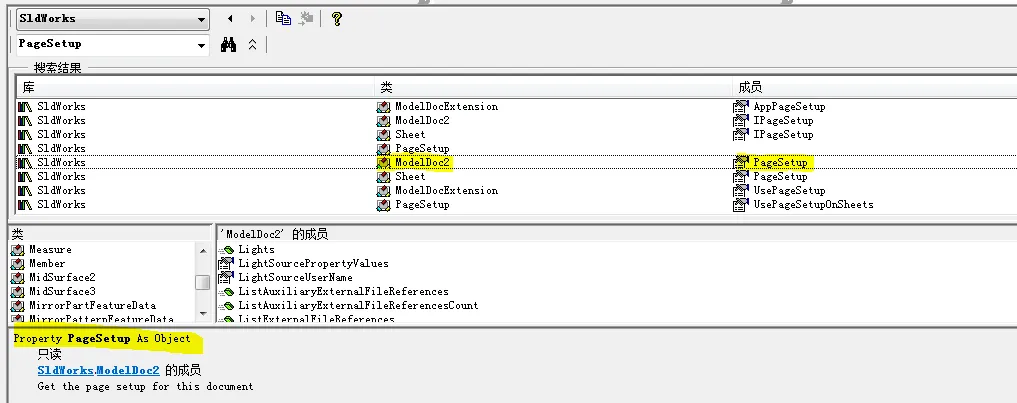Screen dimensions: 1017x403
Task: Select highlighted ModelDoc2 class in PageSetup row
Action: [x=422, y=163]
